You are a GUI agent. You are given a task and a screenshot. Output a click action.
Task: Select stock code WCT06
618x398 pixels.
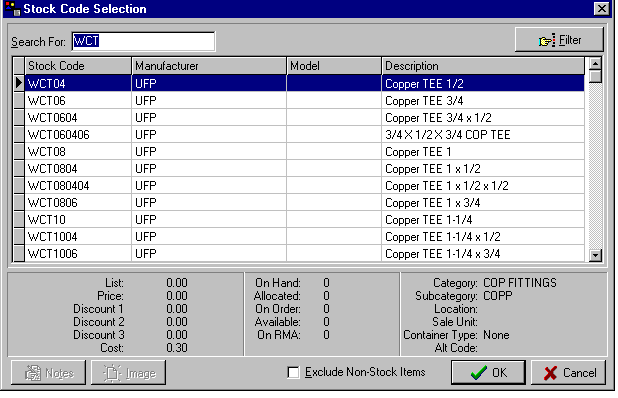[47, 100]
